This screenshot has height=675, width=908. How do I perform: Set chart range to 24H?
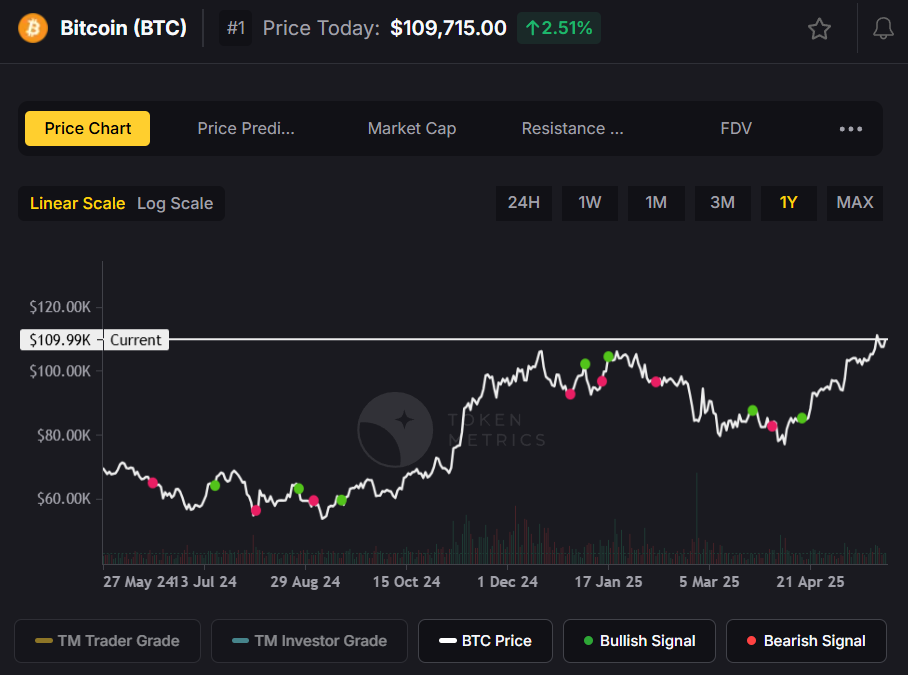pos(523,203)
